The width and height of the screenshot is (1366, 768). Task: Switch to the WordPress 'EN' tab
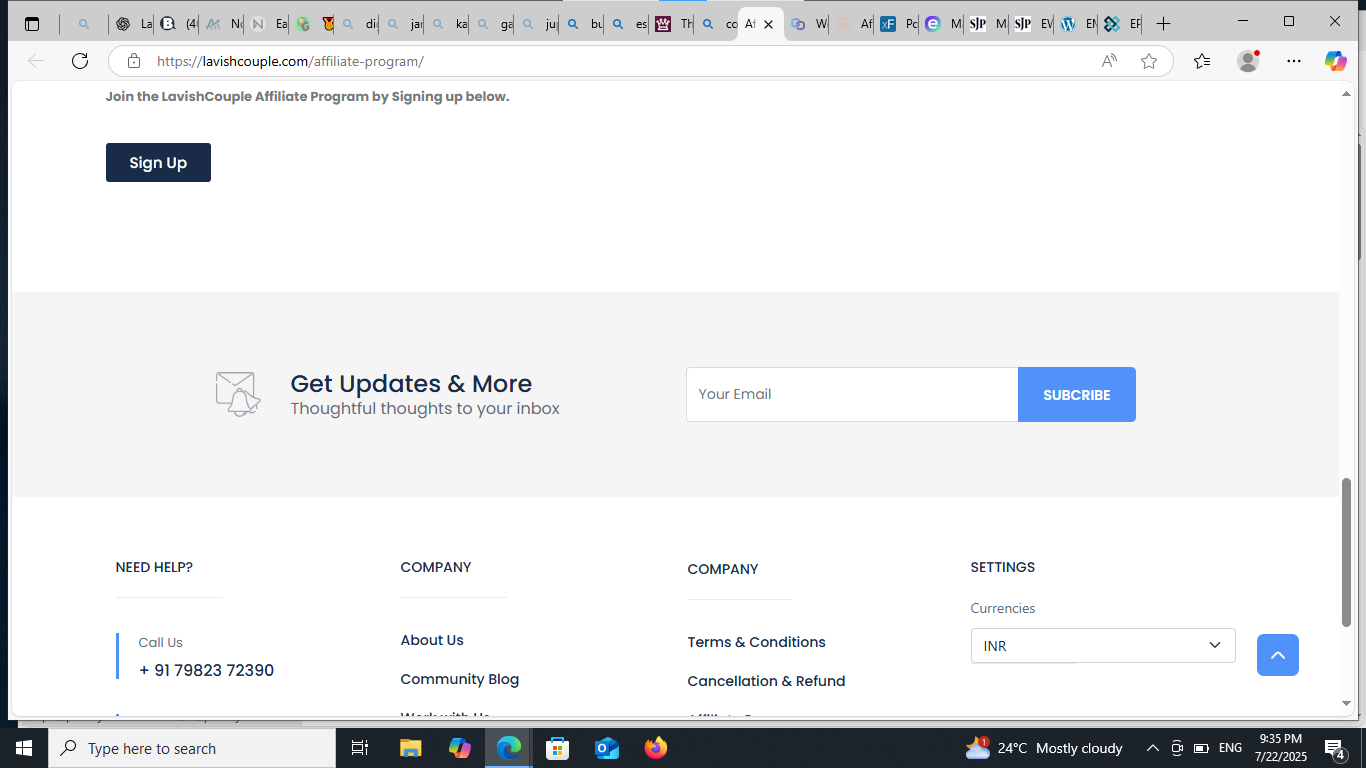1078,24
